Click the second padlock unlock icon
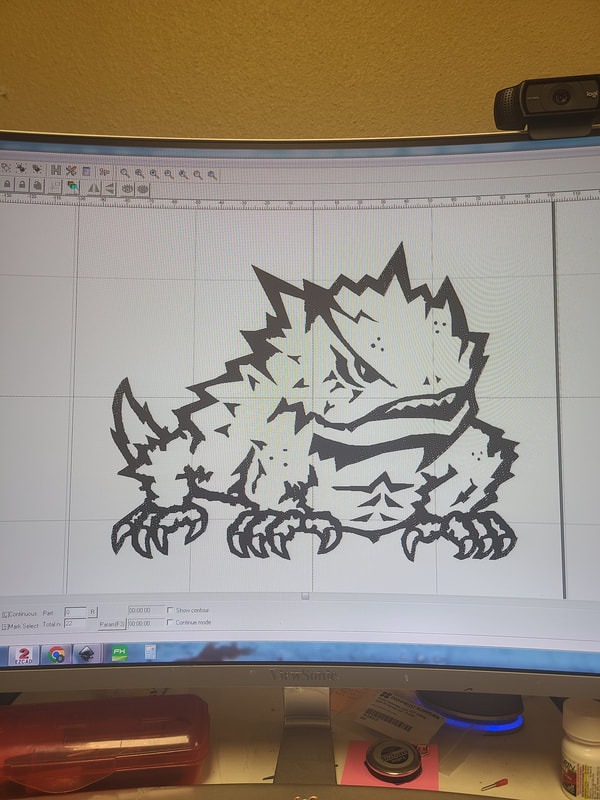600x800 pixels. pyautogui.click(x=22, y=185)
